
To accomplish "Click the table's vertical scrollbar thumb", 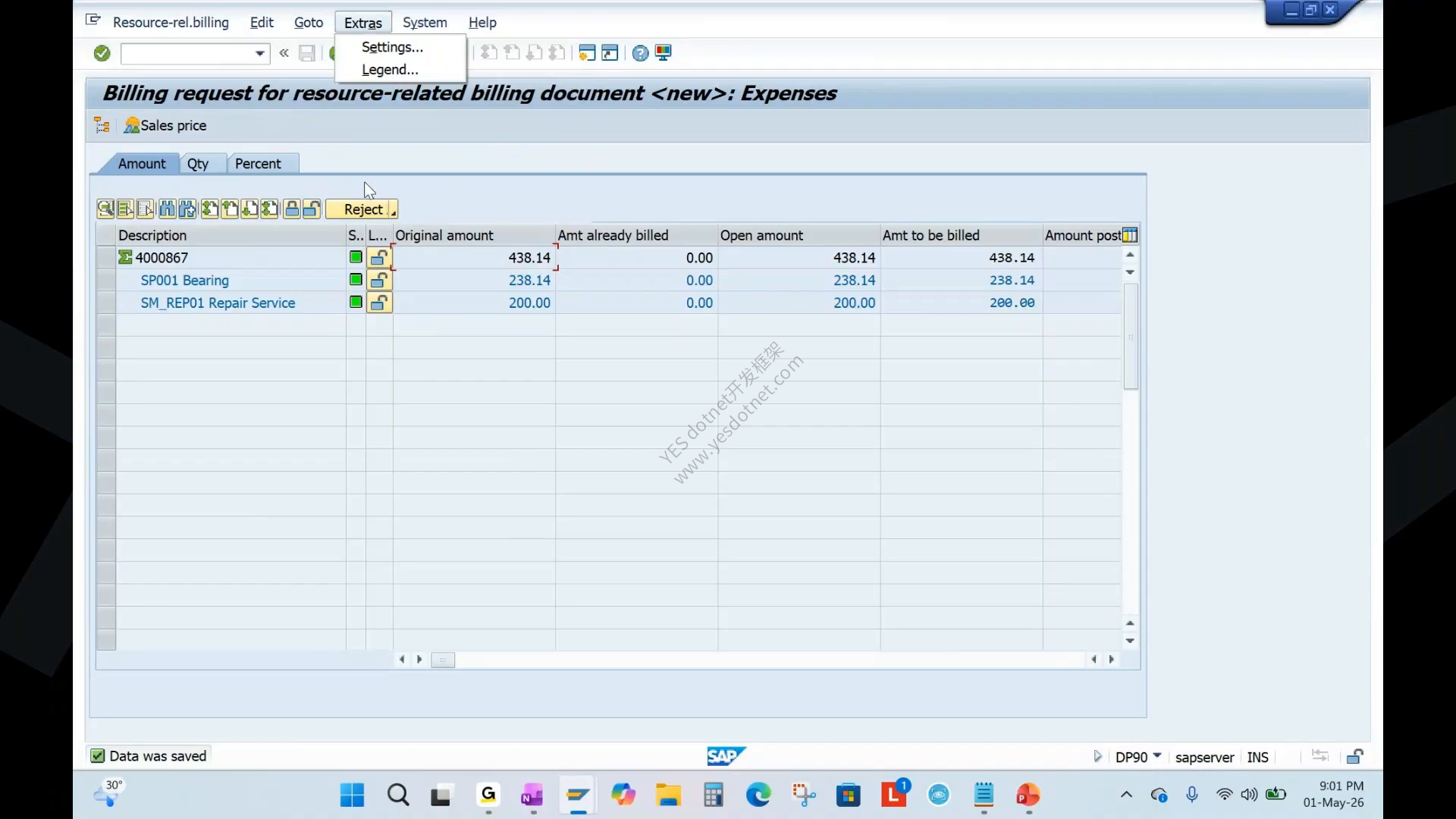I will pos(1131,337).
